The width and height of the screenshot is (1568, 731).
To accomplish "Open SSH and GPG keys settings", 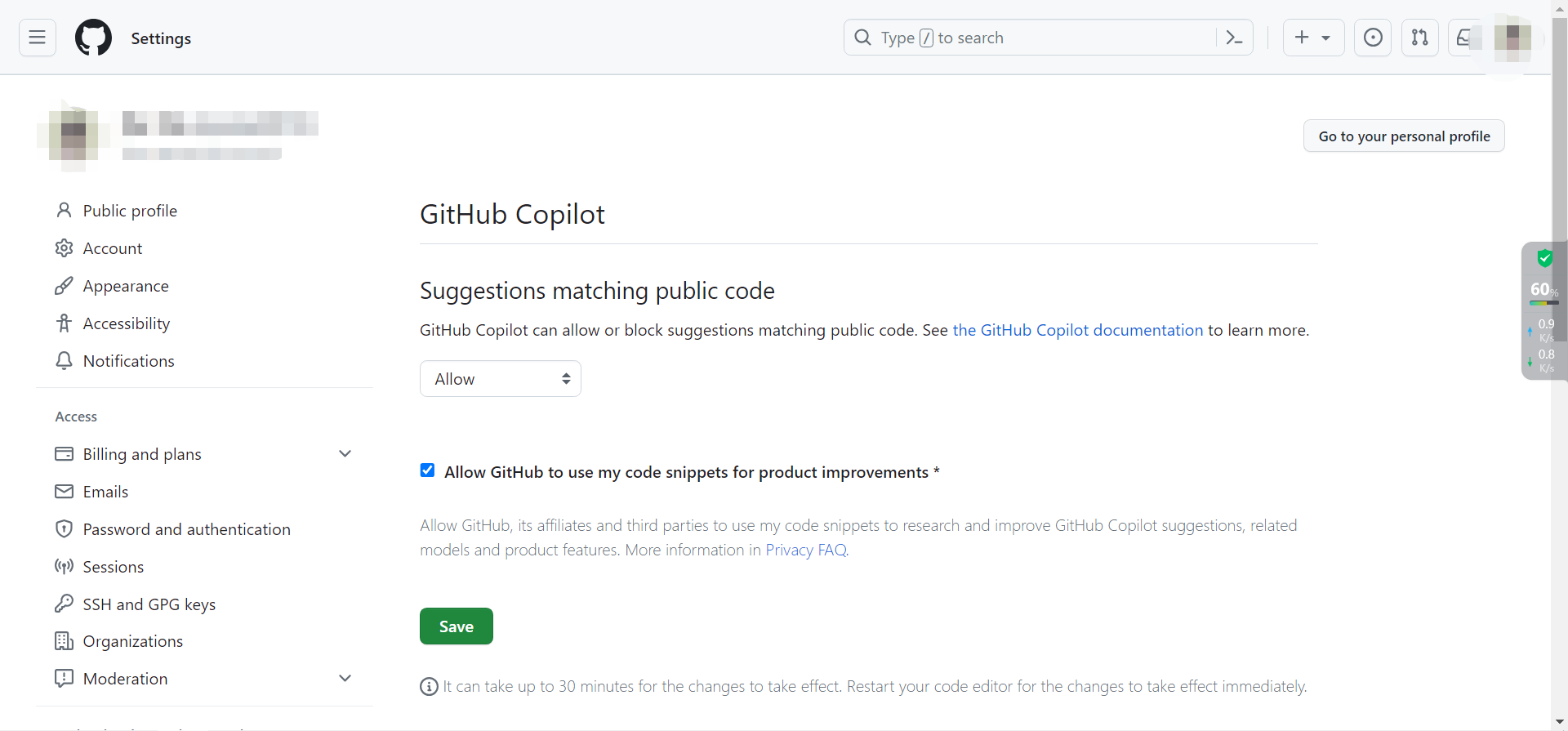I will pos(149,604).
